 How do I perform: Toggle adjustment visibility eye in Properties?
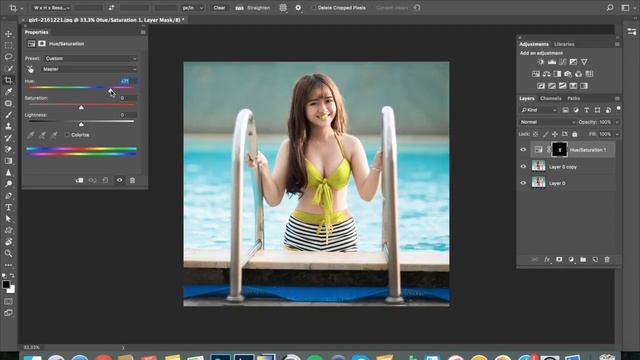coord(119,180)
